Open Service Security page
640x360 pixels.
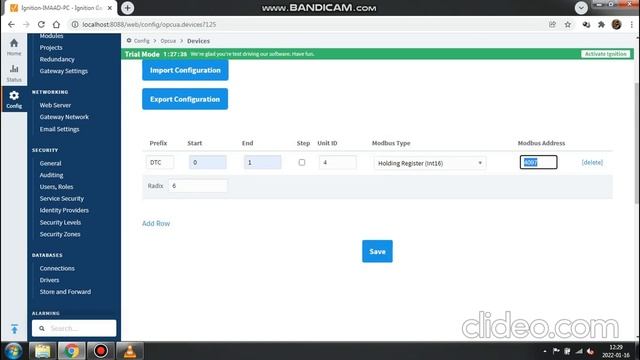[62, 199]
